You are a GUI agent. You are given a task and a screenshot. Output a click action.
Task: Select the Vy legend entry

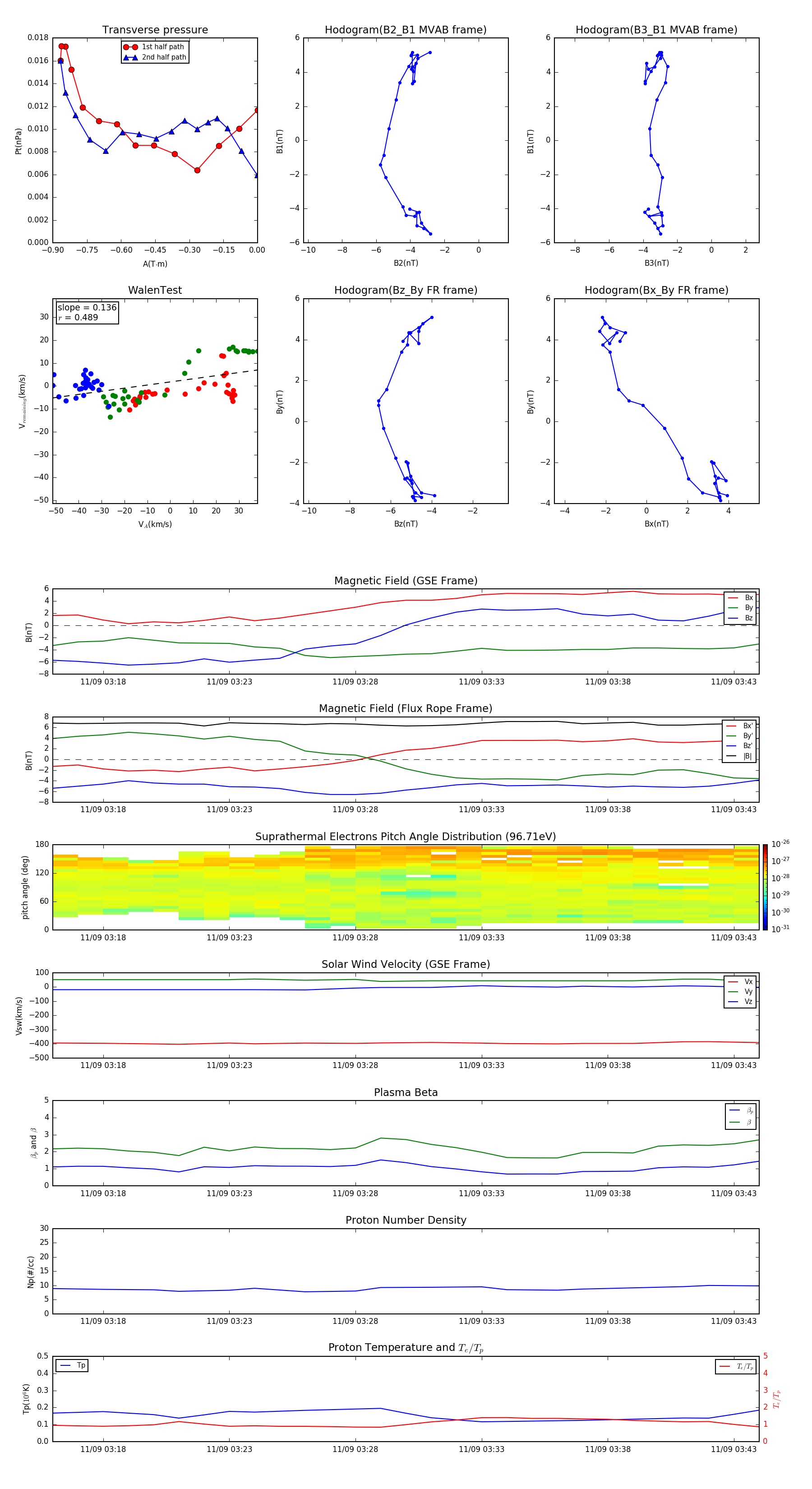(740, 991)
